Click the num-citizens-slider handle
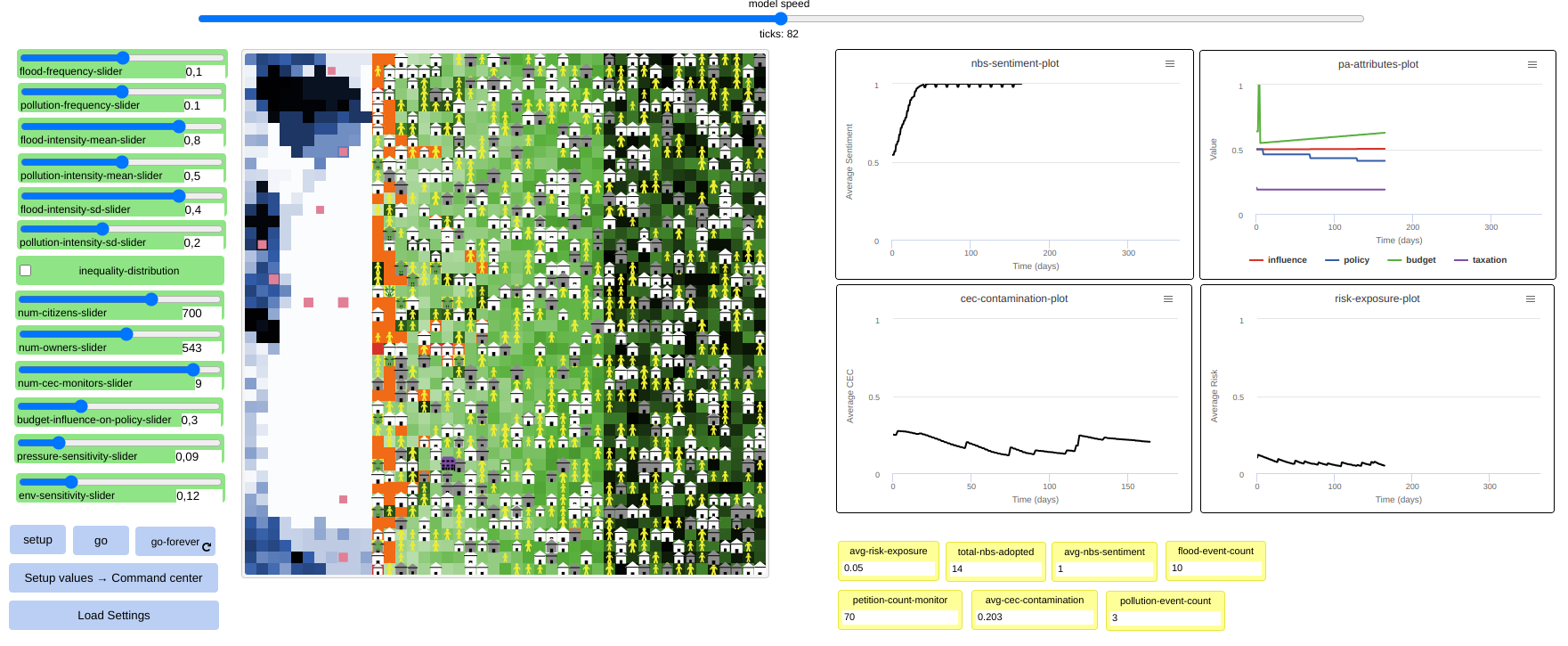The image size is (1568, 646). [151, 299]
